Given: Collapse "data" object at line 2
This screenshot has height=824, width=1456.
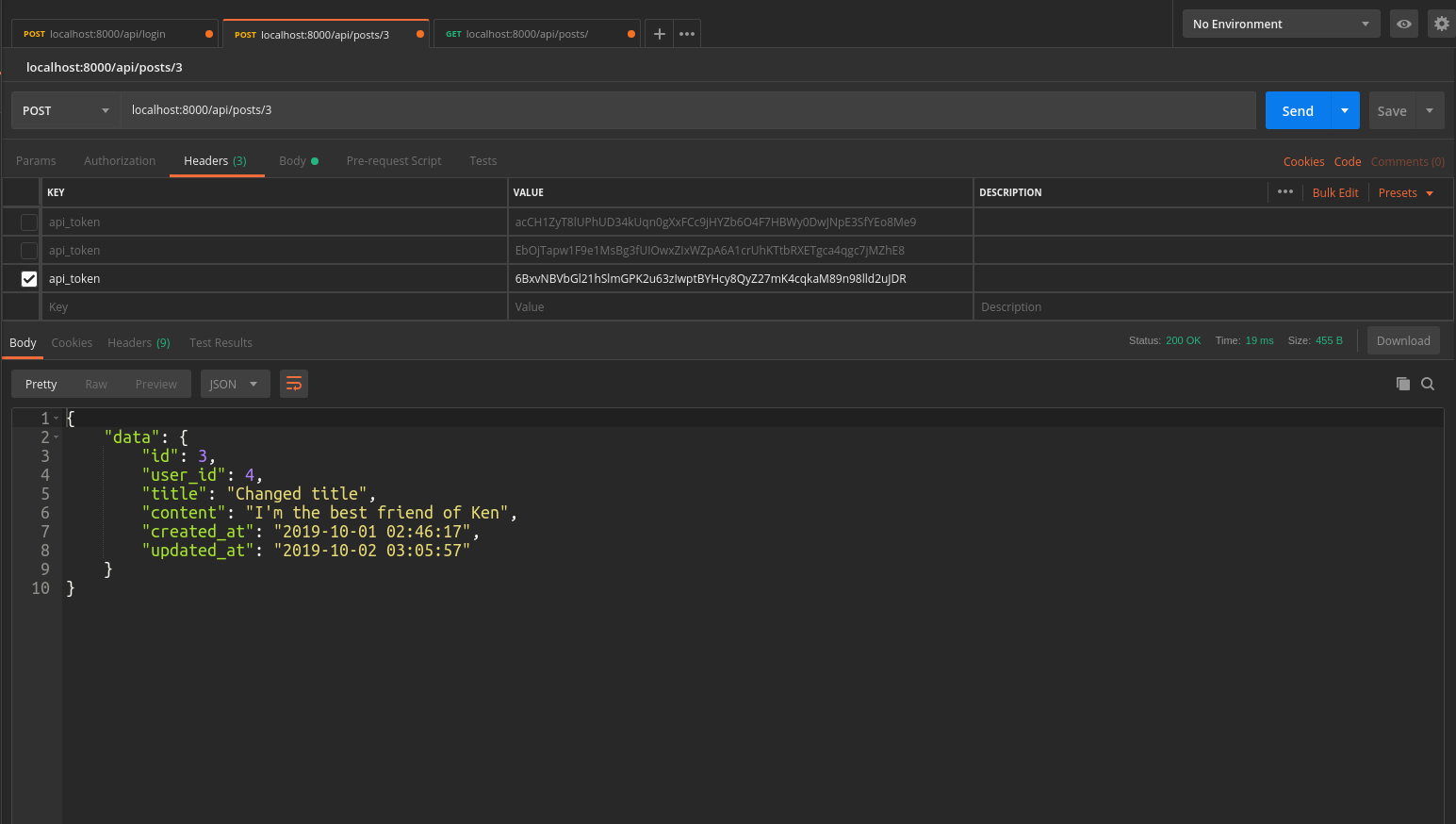Looking at the screenshot, I should [57, 437].
